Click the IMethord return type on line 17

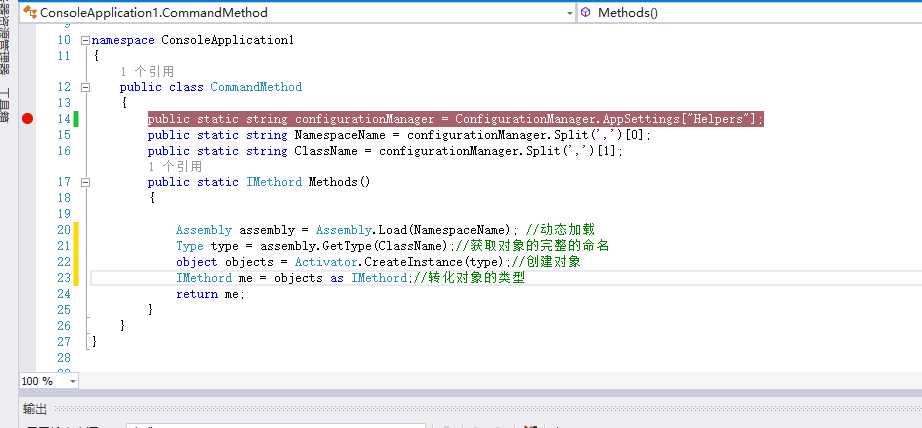pos(274,182)
